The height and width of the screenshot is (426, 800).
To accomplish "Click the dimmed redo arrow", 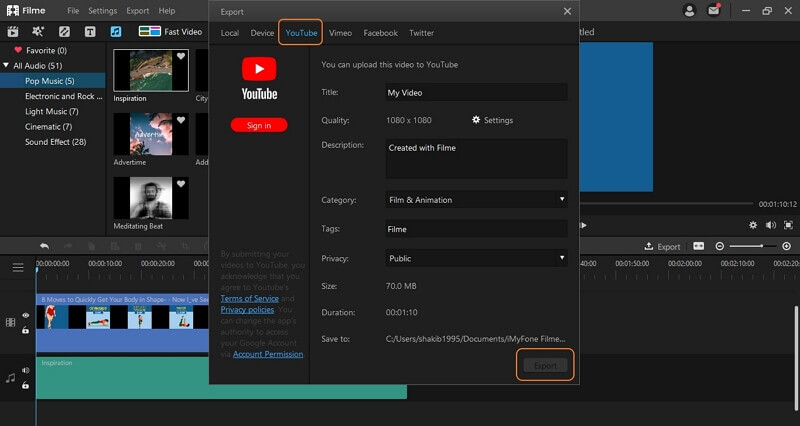I will [x=68, y=246].
